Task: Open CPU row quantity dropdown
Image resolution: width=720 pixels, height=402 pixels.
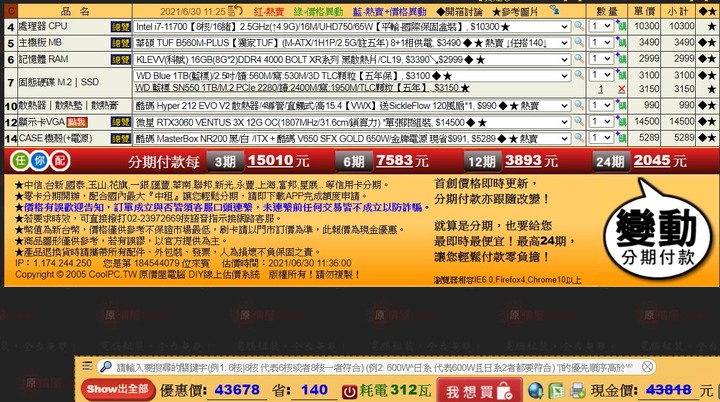Action: 601,26
